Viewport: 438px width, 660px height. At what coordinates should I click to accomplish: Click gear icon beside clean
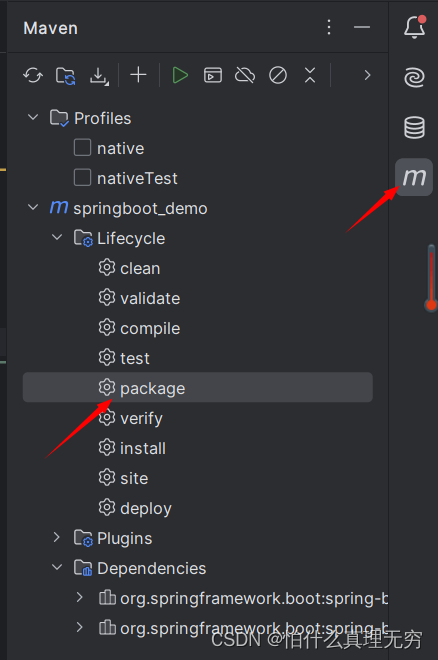(x=107, y=267)
